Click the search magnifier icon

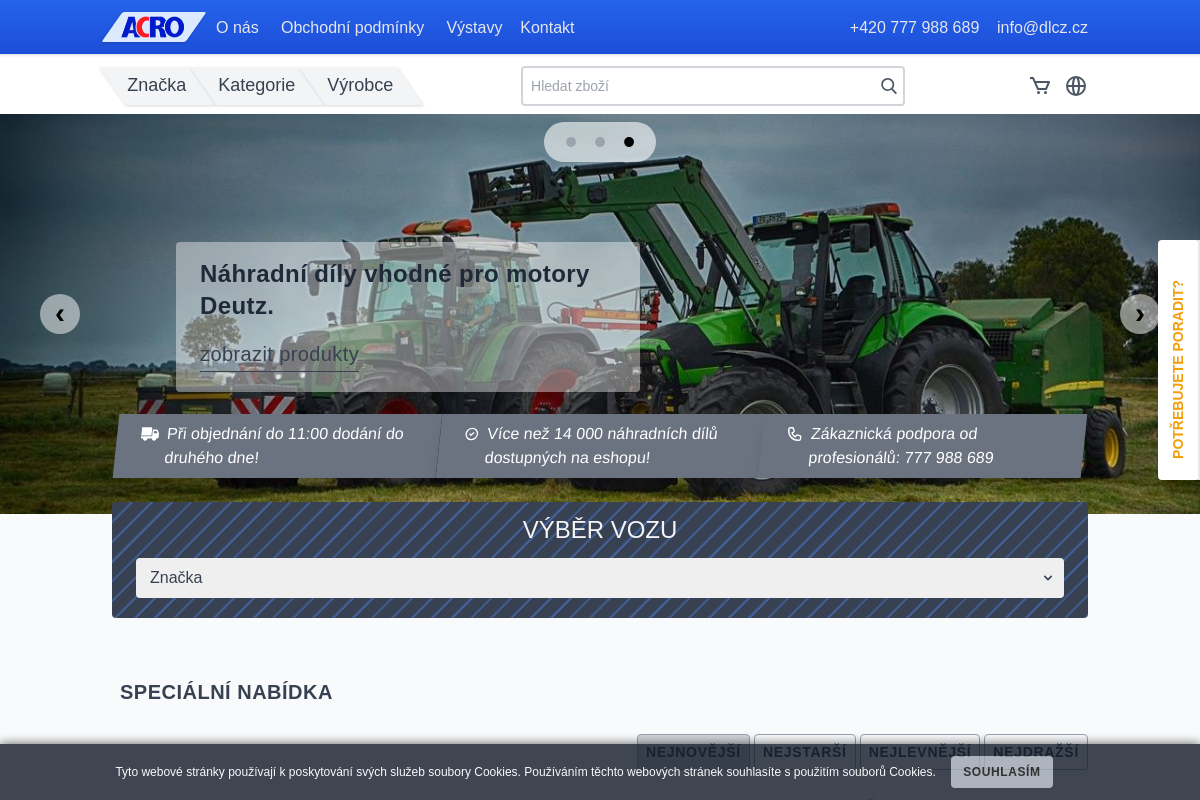point(888,86)
